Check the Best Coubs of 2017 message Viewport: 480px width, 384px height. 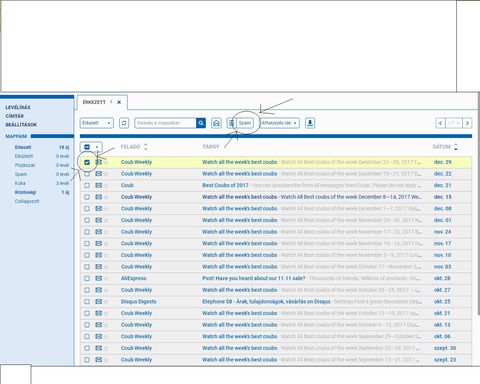pyautogui.click(x=87, y=186)
